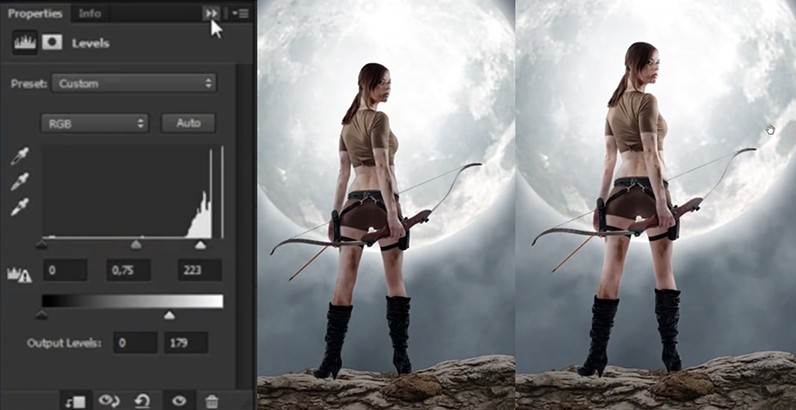Clip adjustment to layer below icon
796x410 pixels.
click(x=76, y=402)
